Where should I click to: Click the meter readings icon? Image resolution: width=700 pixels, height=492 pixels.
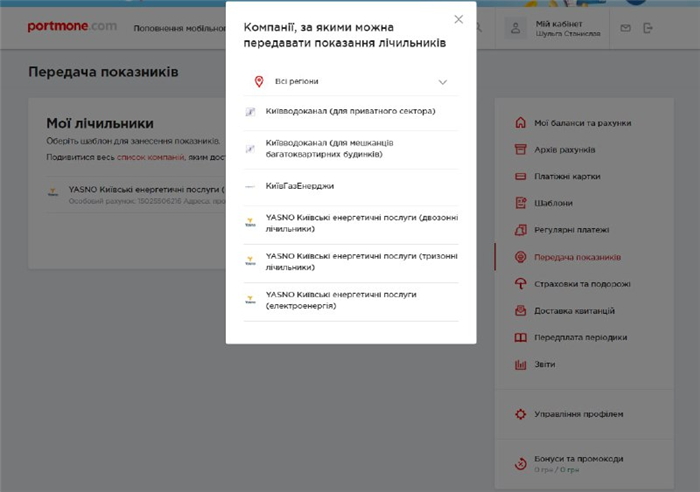(521, 257)
